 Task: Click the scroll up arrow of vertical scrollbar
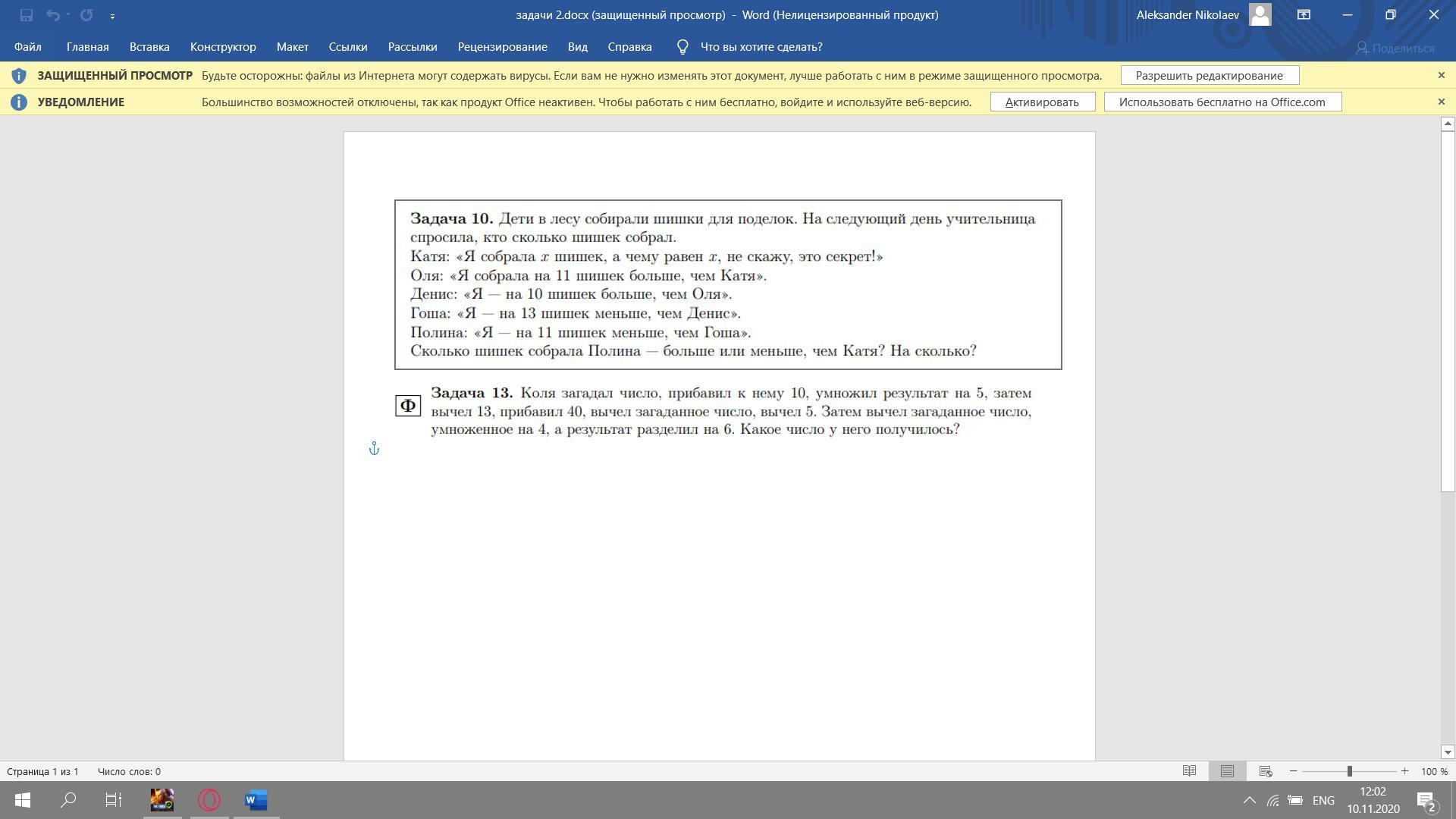pos(1448,123)
